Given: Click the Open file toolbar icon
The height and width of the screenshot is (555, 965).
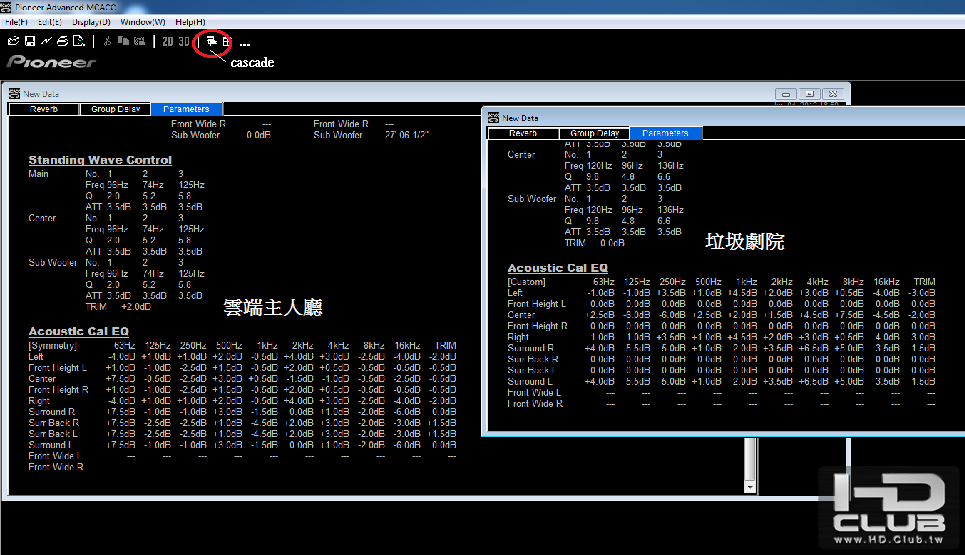Looking at the screenshot, I should (x=14, y=41).
